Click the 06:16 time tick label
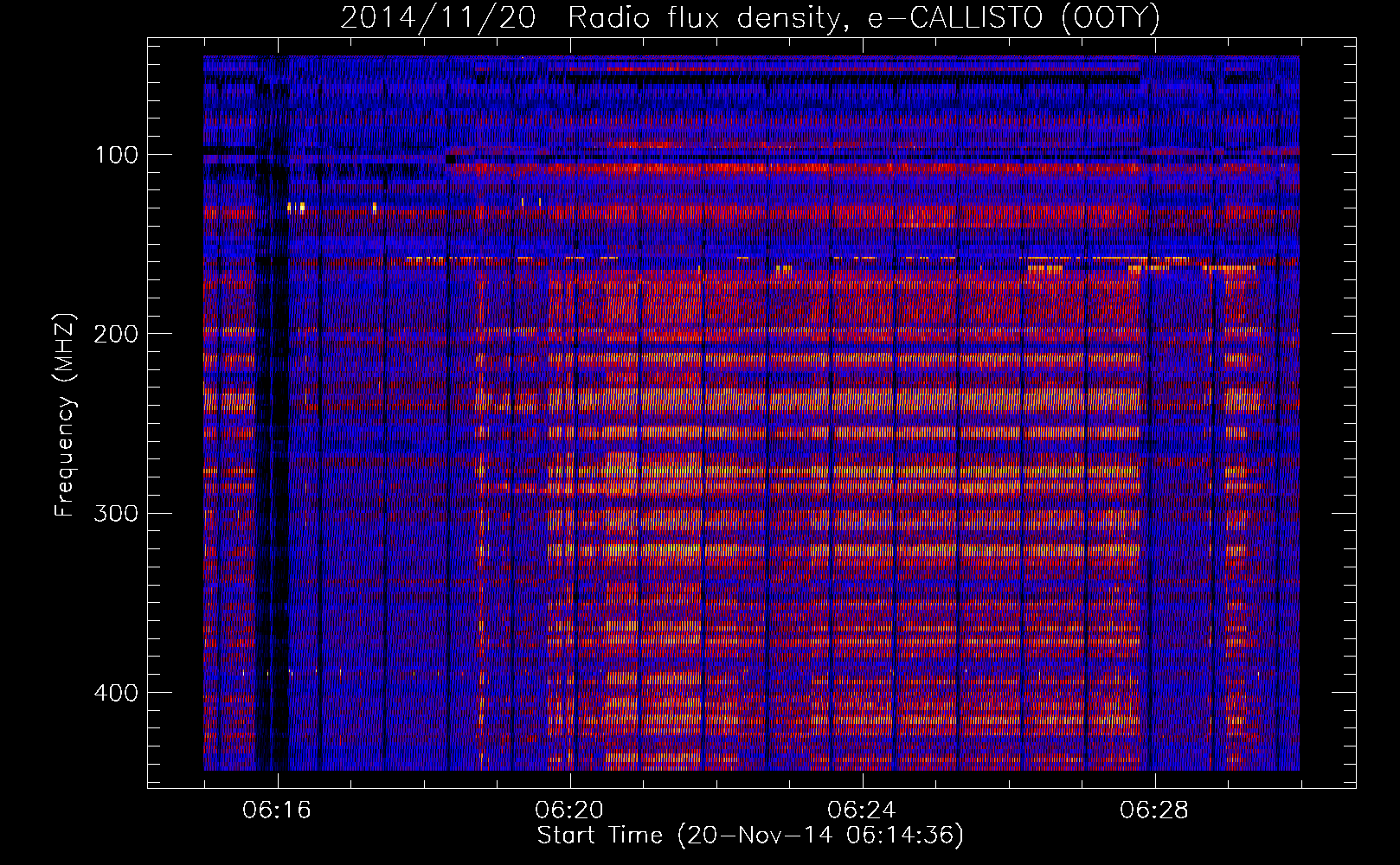Viewport: 1400px width, 865px height. [x=277, y=811]
